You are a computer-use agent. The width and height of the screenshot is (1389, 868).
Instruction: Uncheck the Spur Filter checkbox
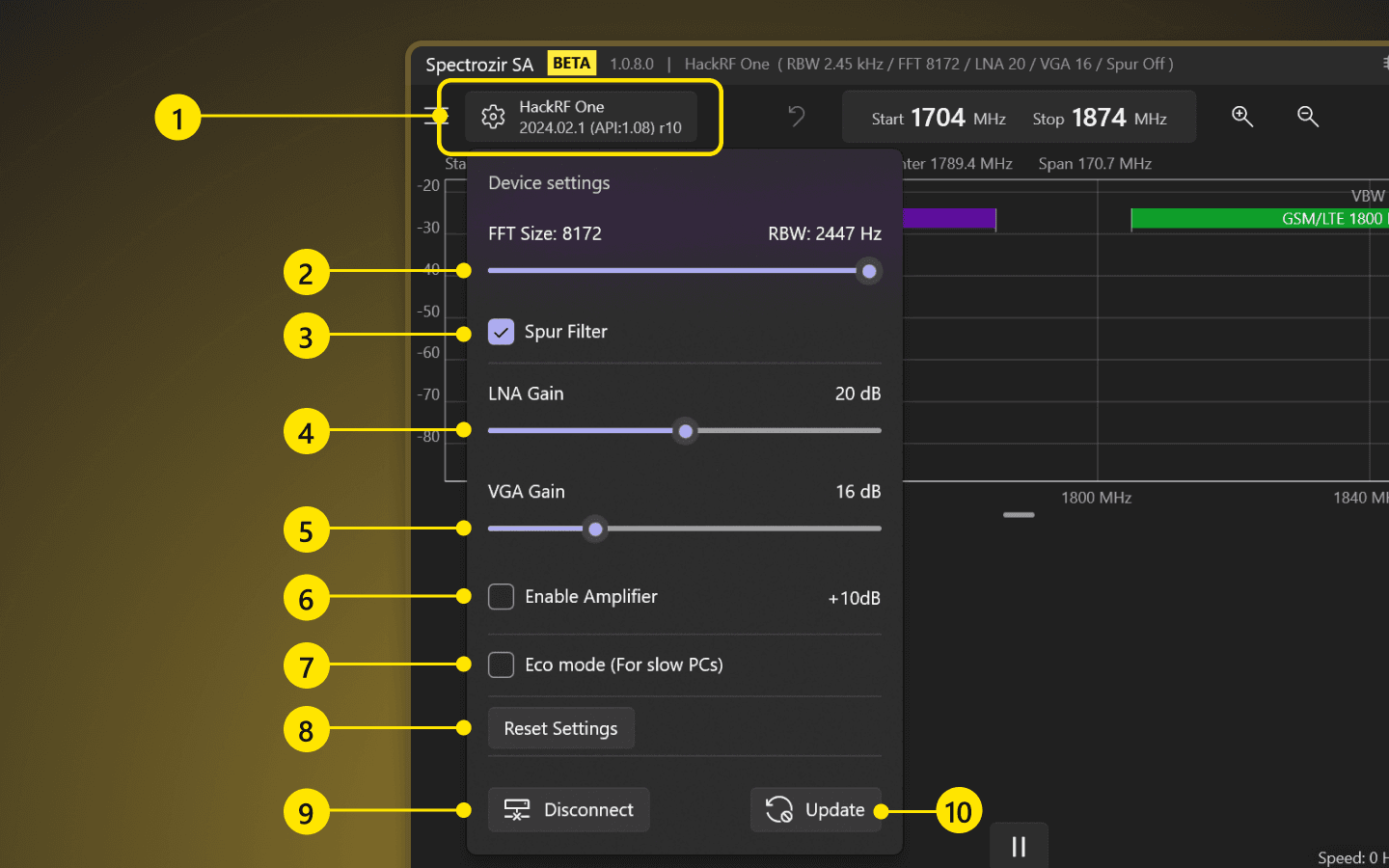click(501, 332)
